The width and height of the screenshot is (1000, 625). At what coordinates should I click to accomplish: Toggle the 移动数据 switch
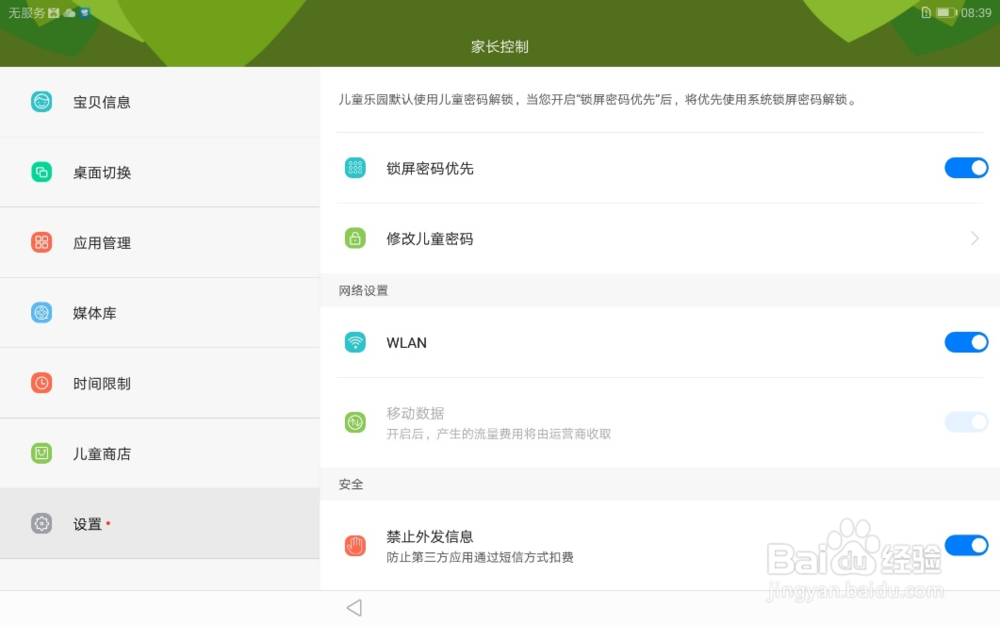(966, 422)
